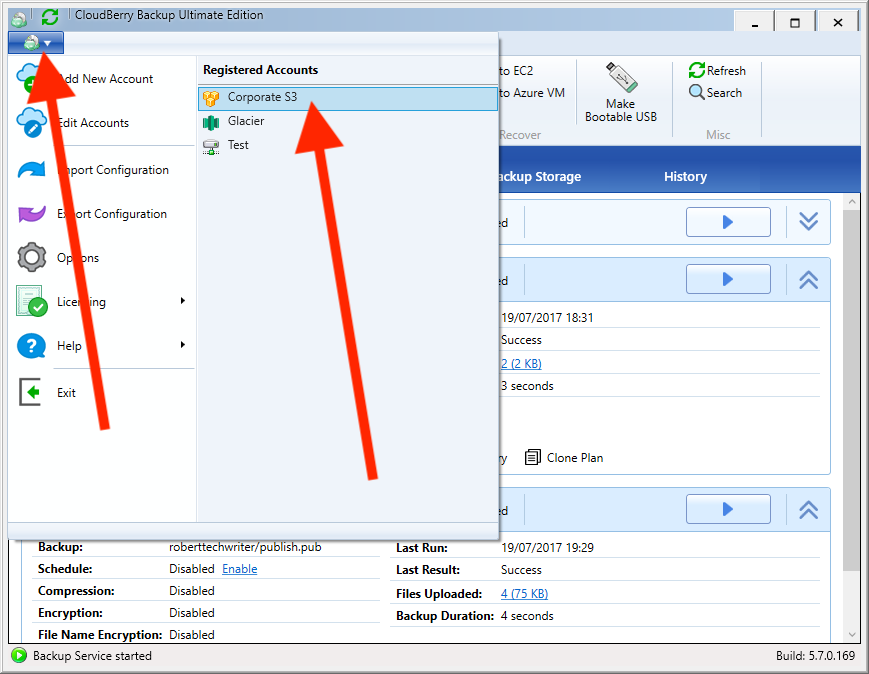Click the green refresh icon in title bar
Image resolution: width=869 pixels, height=674 pixels.
click(50, 17)
